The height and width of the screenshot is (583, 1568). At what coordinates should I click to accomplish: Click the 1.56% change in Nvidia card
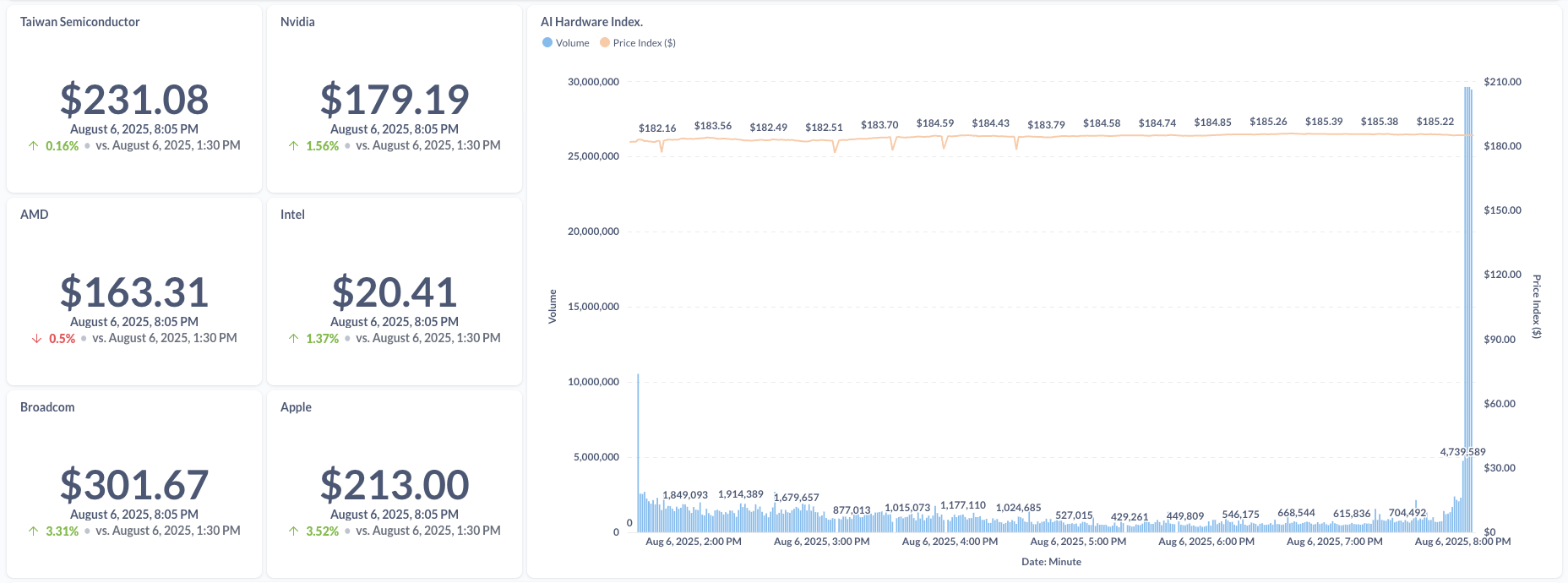(322, 146)
